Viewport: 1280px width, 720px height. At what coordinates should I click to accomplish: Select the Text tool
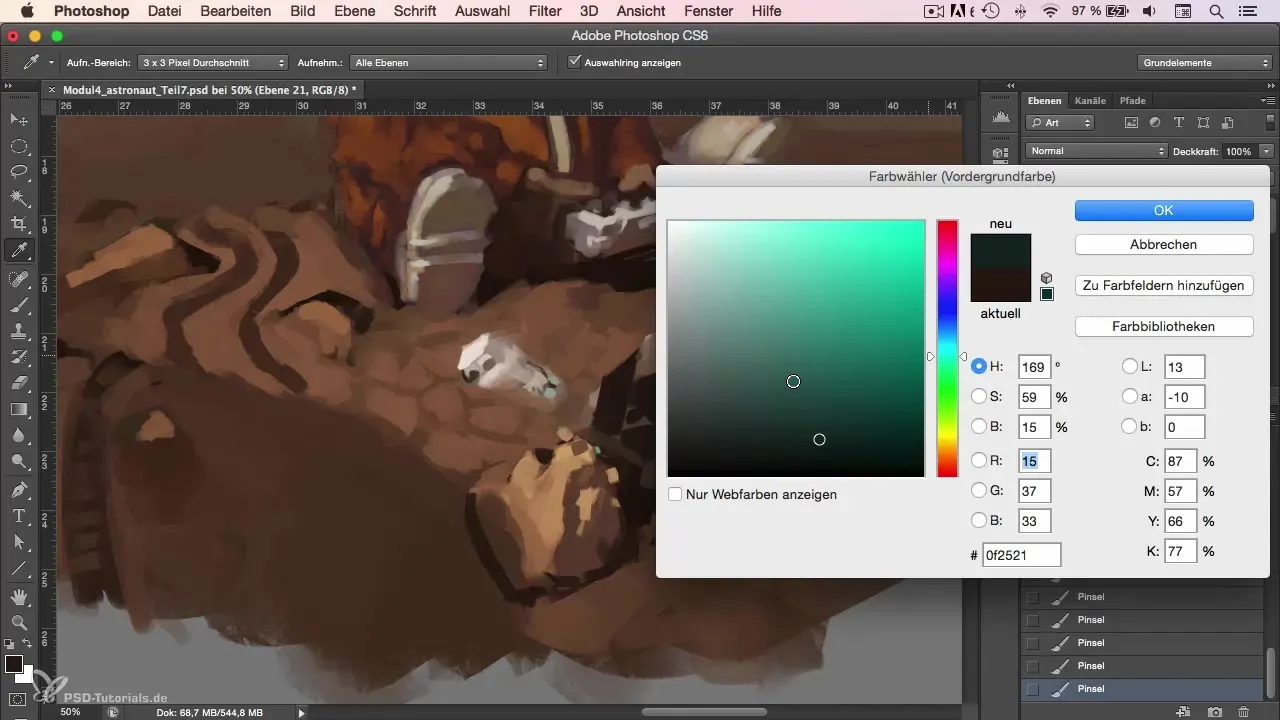click(18, 516)
